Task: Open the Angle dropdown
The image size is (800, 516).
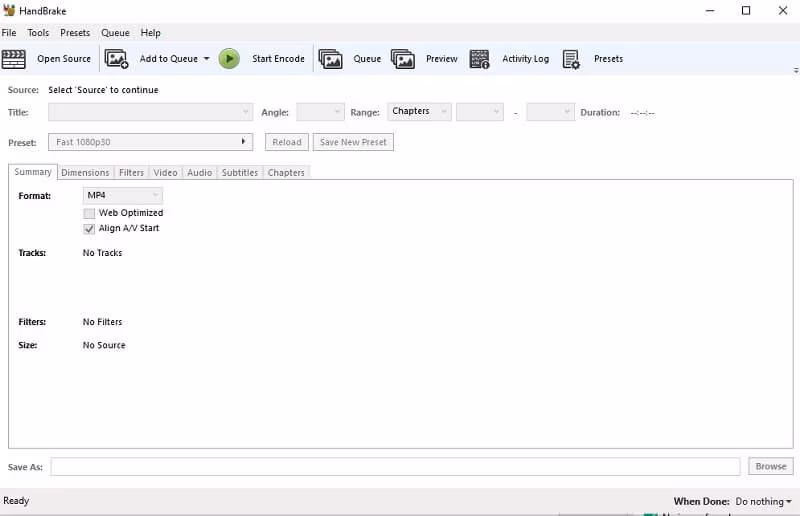Action: click(320, 112)
